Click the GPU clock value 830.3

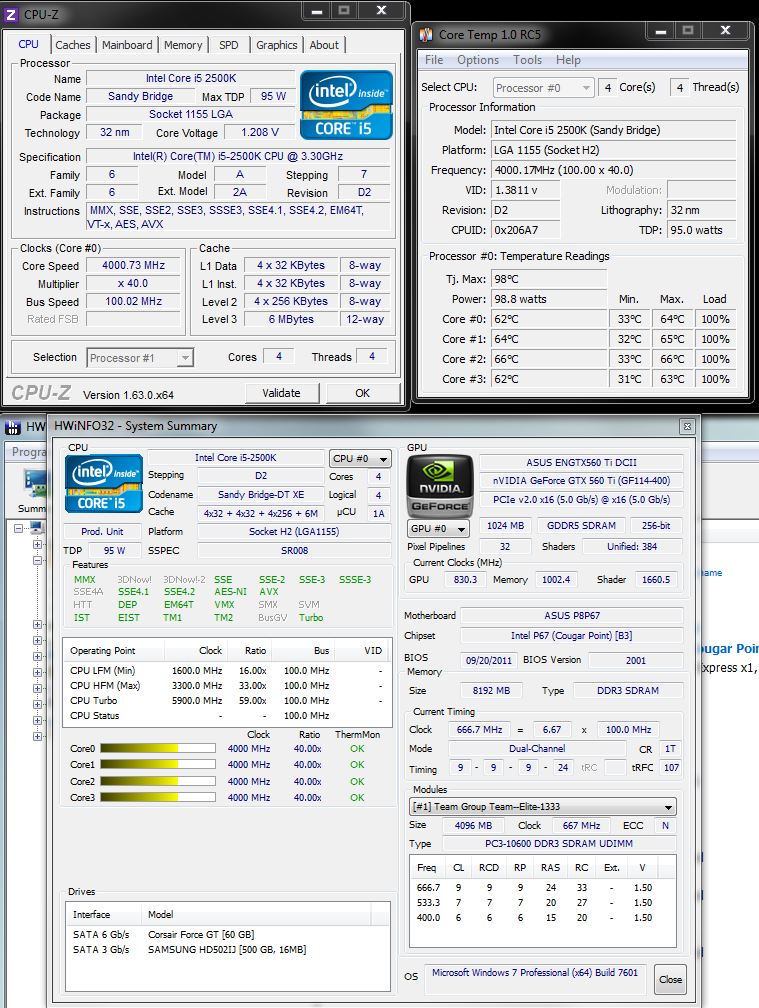(465, 580)
